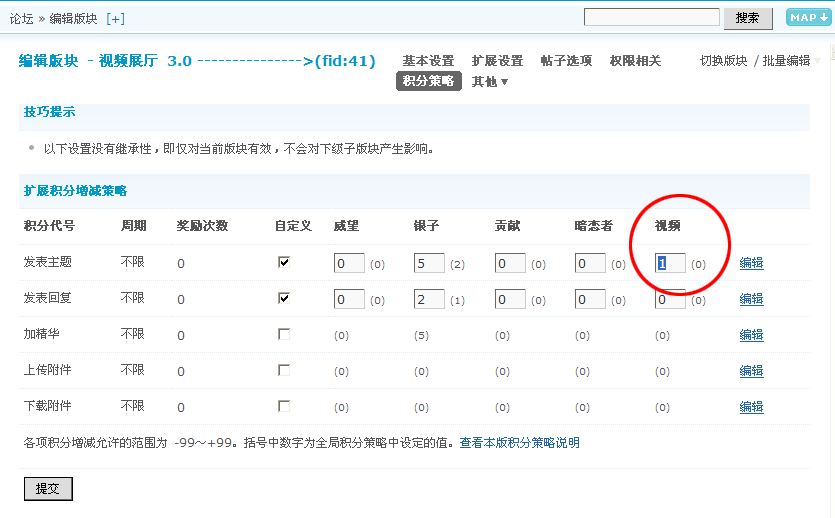This screenshot has width=835, height=518.
Task: Focus 威望 field for 发表回复
Action: (349, 299)
